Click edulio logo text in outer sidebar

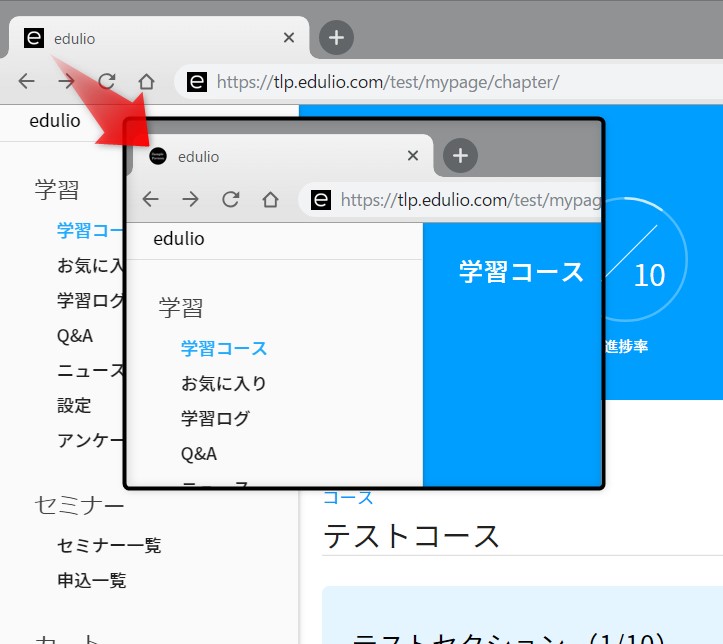pyautogui.click(x=55, y=121)
